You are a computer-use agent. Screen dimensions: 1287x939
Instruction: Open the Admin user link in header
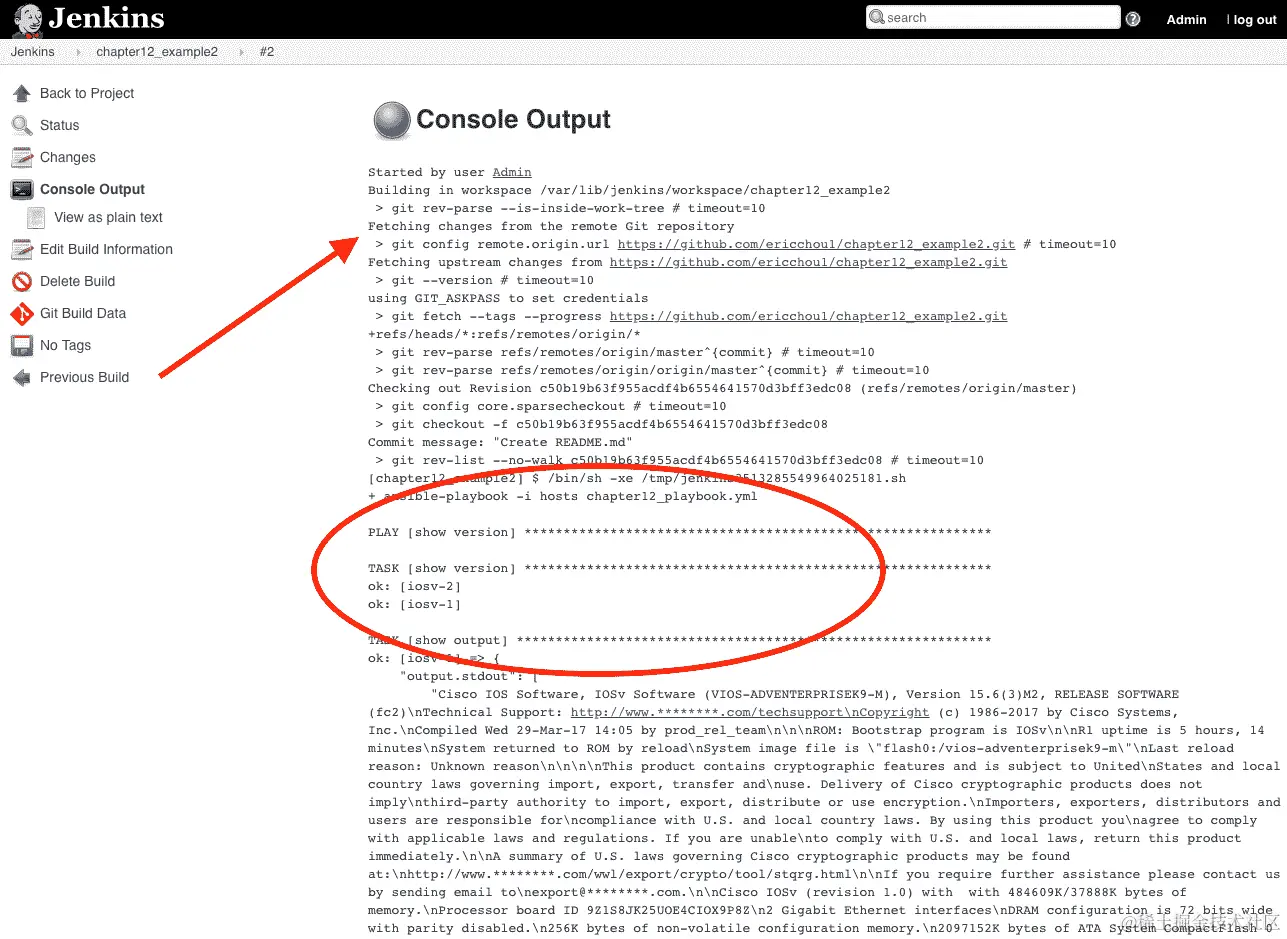click(1186, 20)
